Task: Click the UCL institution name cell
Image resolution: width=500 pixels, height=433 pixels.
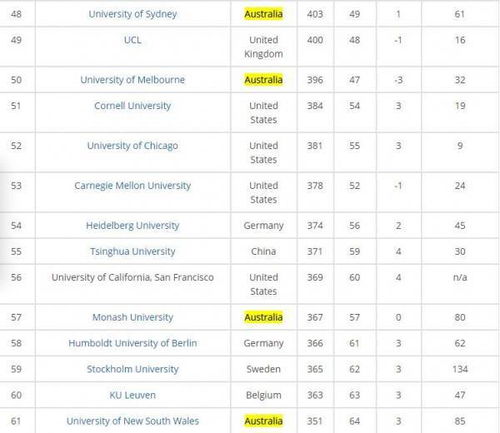Action: pyautogui.click(x=133, y=47)
